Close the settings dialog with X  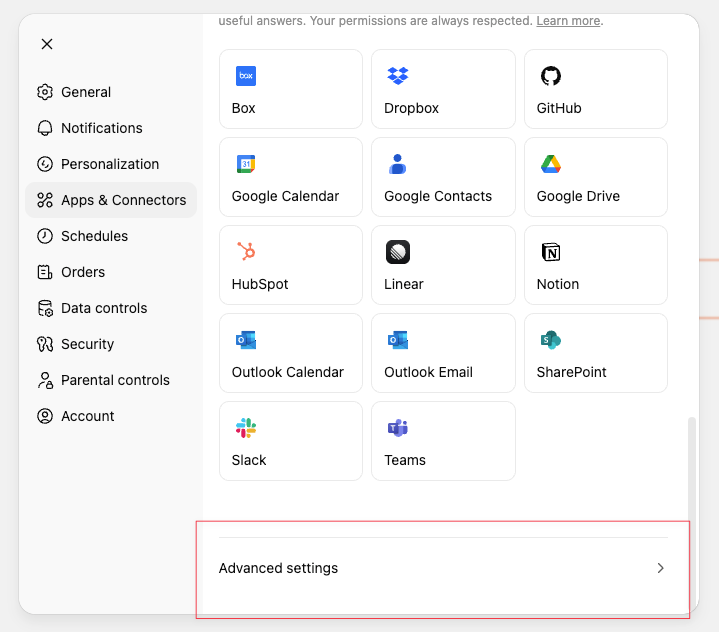coord(47,44)
